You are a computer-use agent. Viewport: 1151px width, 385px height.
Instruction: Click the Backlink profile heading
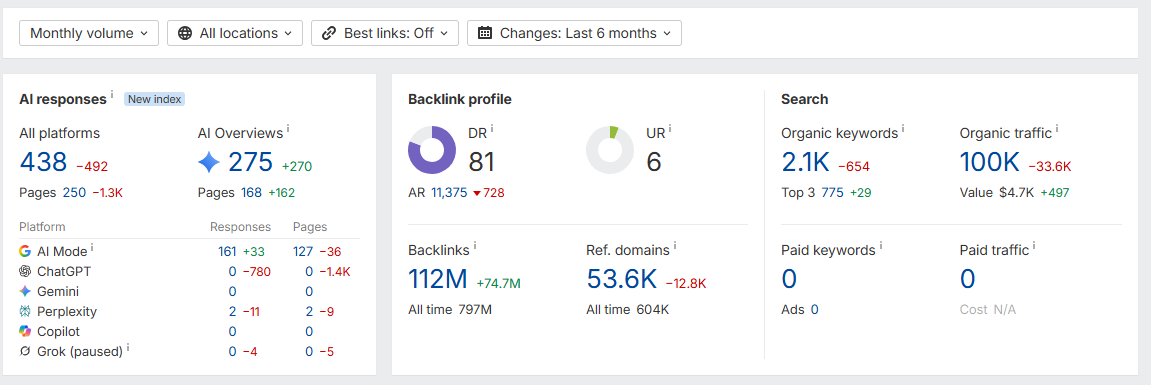(460, 99)
